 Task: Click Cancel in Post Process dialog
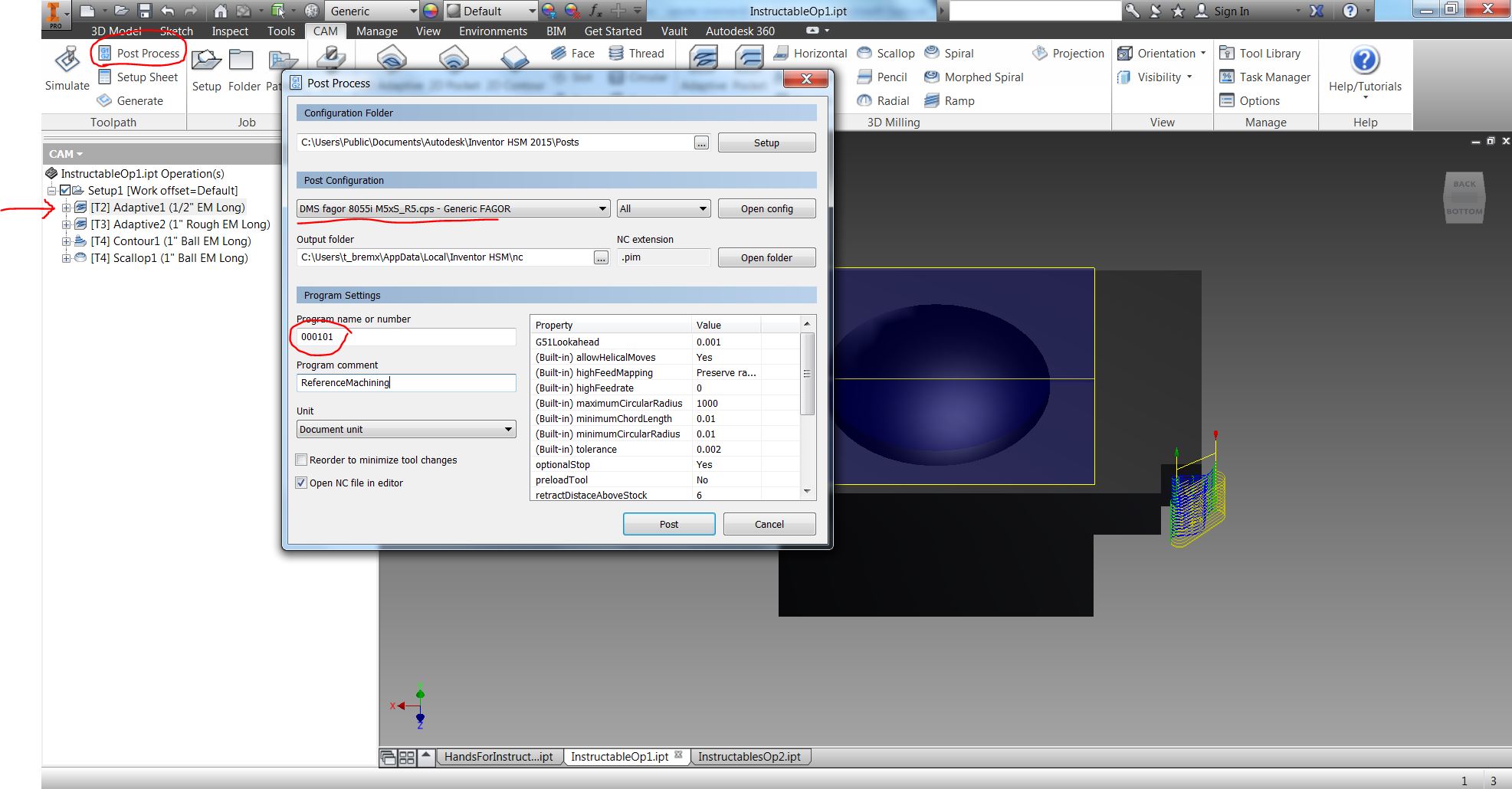coord(769,524)
